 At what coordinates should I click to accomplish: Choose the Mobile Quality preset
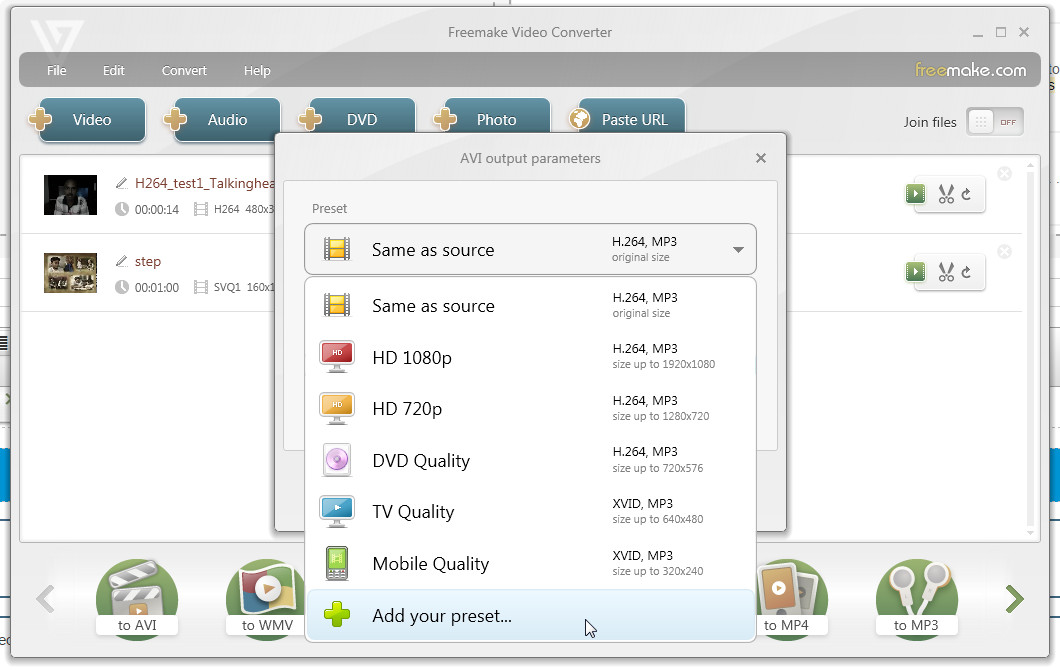point(530,563)
